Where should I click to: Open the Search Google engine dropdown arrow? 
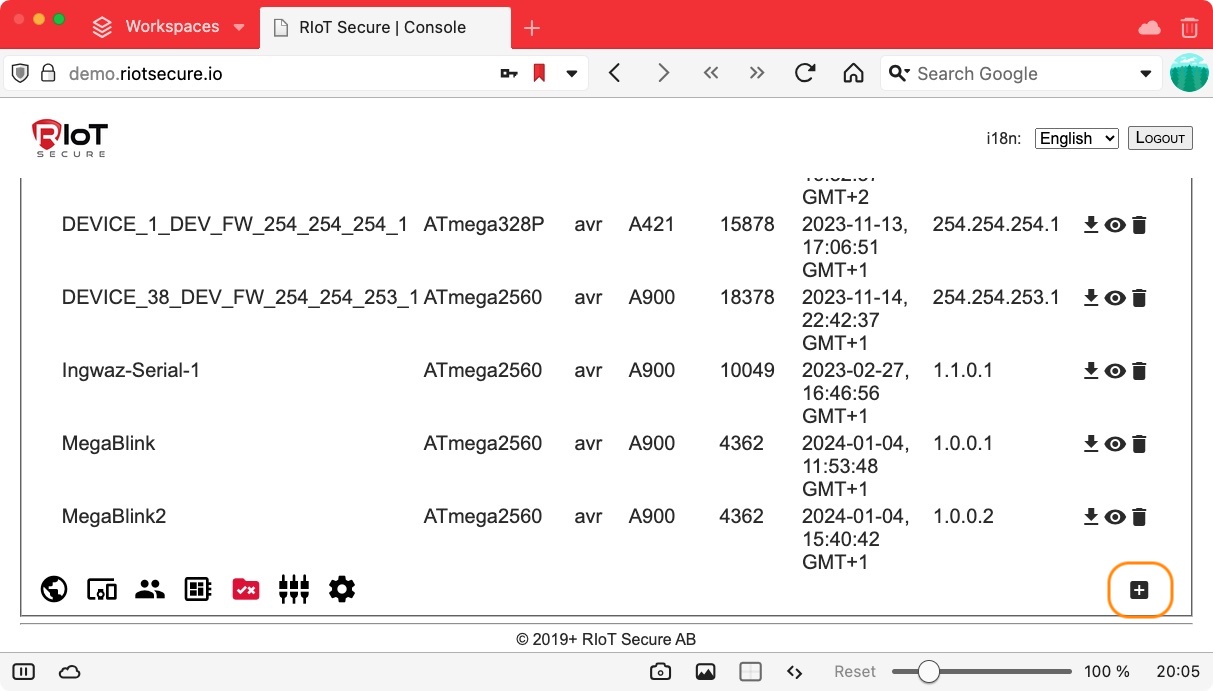pyautogui.click(x=1146, y=74)
